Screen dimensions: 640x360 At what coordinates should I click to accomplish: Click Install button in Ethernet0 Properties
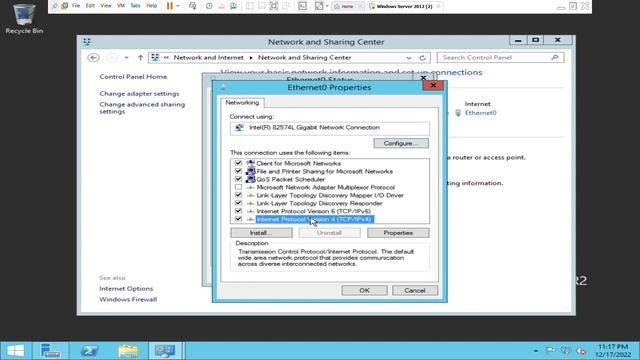261,233
